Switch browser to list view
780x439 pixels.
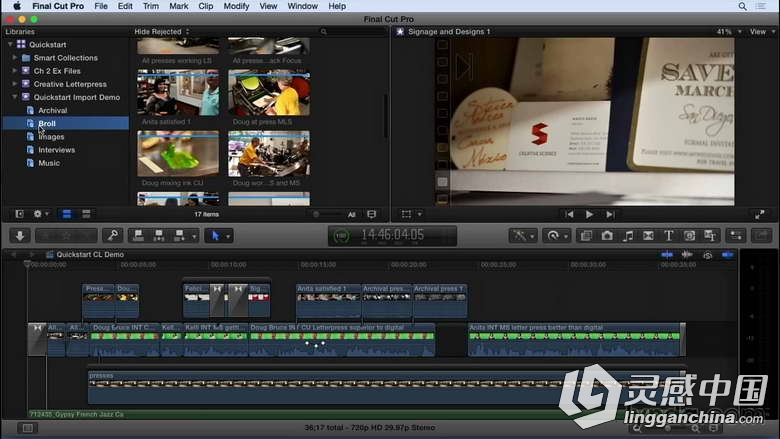pyautogui.click(x=86, y=214)
